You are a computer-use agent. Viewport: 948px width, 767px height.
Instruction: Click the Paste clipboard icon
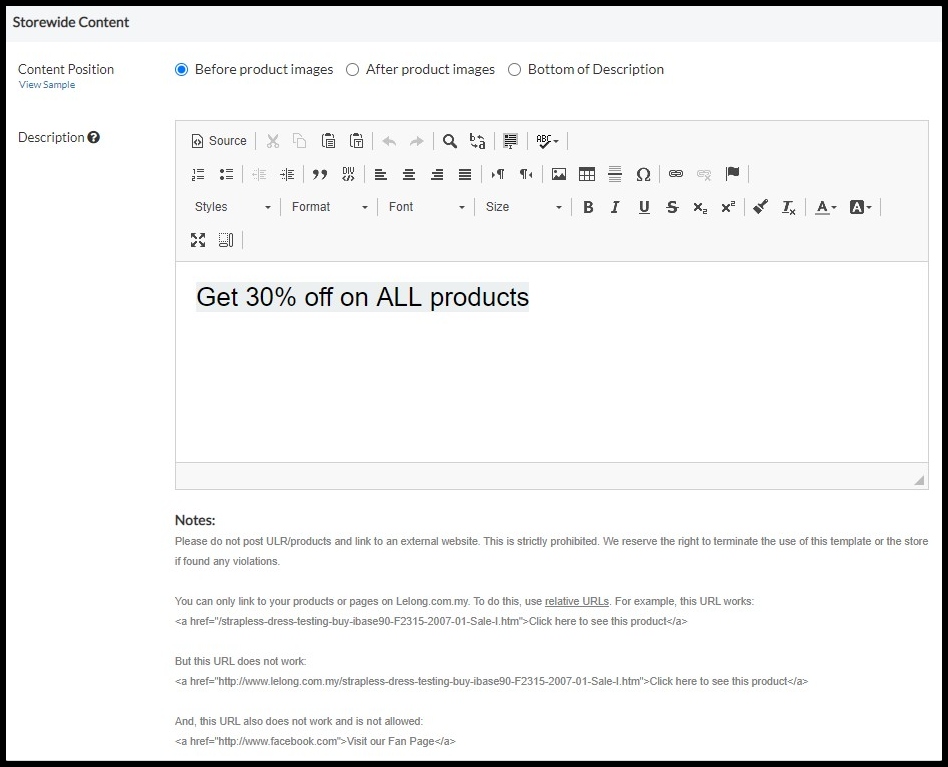pos(328,141)
